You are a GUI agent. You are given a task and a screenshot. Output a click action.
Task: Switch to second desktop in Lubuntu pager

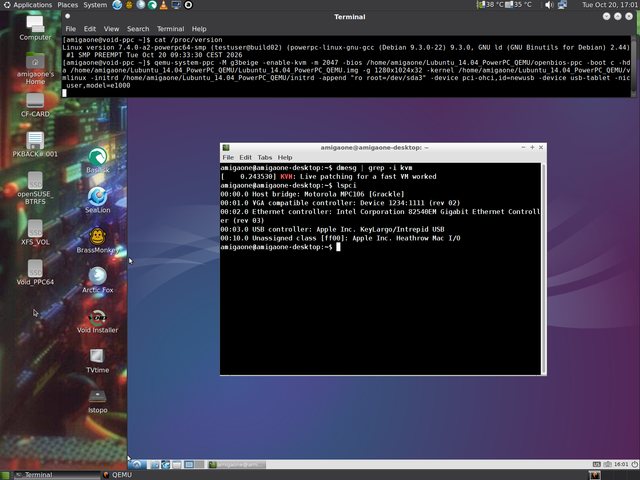[x=199, y=464]
